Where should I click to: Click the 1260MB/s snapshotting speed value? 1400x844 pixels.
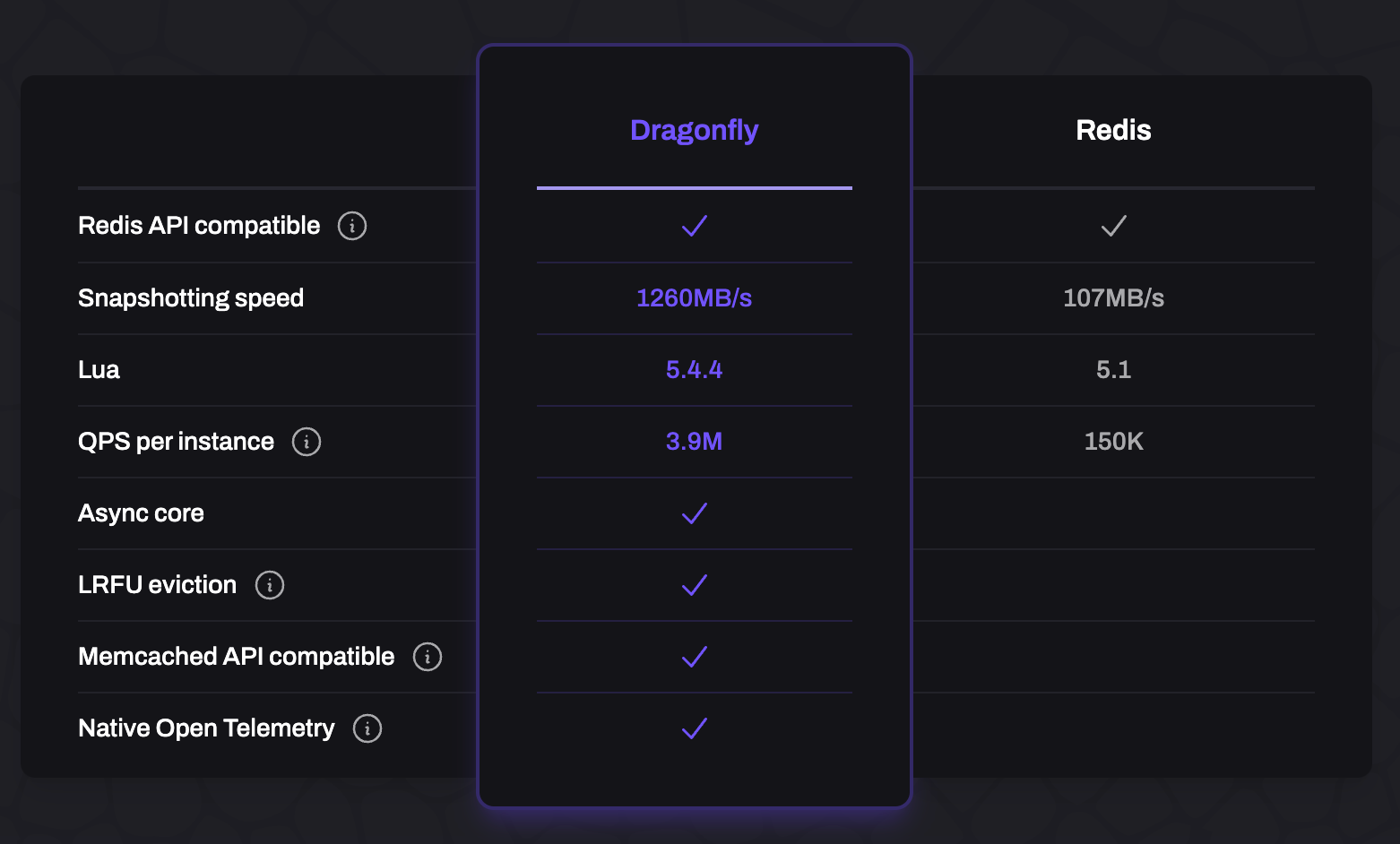pyautogui.click(x=695, y=298)
